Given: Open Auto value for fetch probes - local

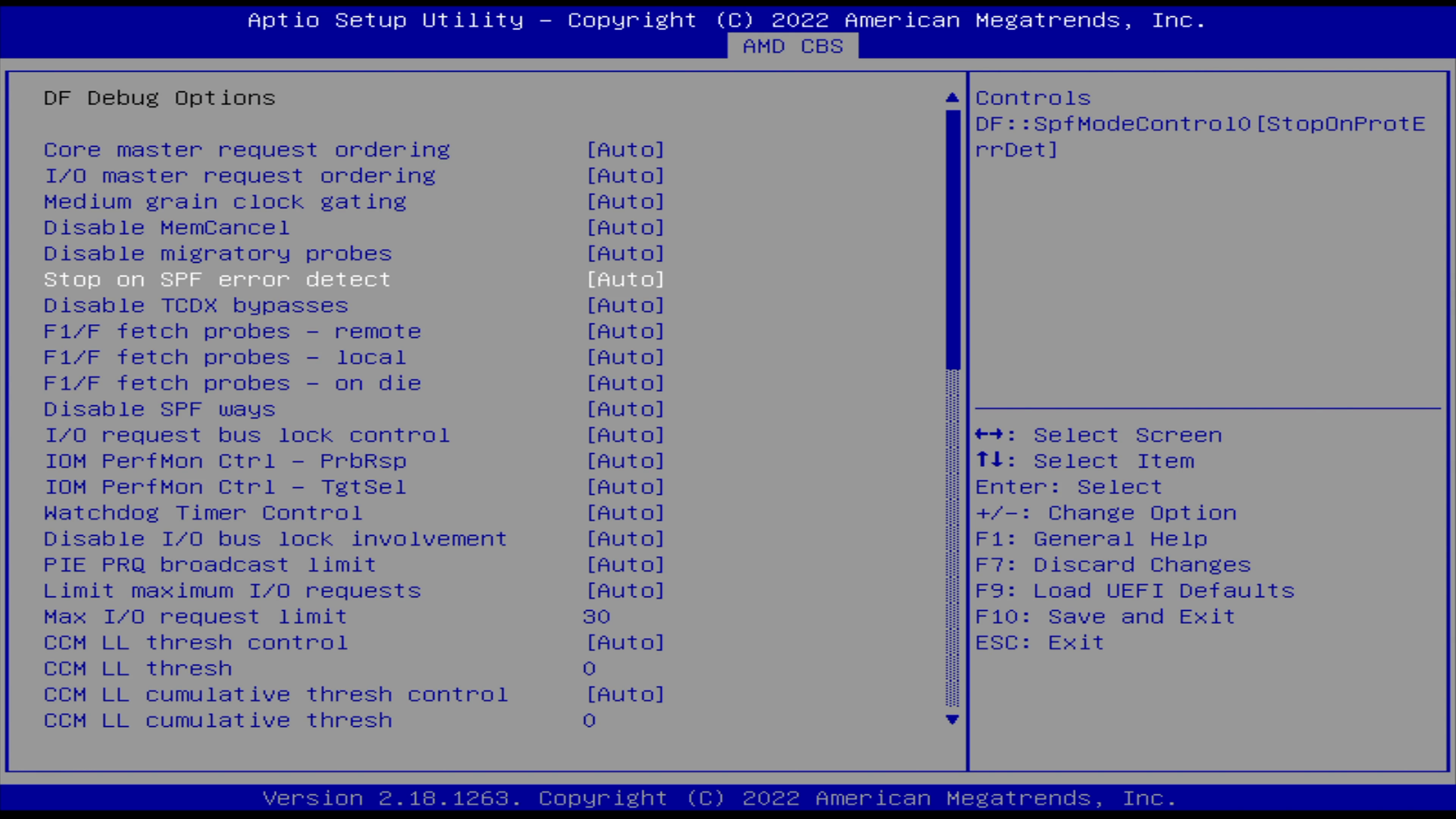Looking at the screenshot, I should point(626,358).
